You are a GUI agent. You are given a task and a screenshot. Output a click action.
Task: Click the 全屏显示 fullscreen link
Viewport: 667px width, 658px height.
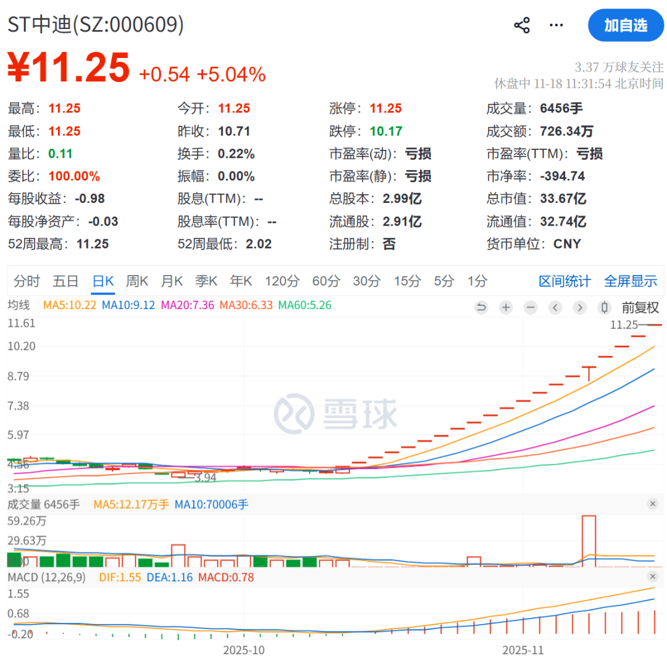[x=630, y=281]
